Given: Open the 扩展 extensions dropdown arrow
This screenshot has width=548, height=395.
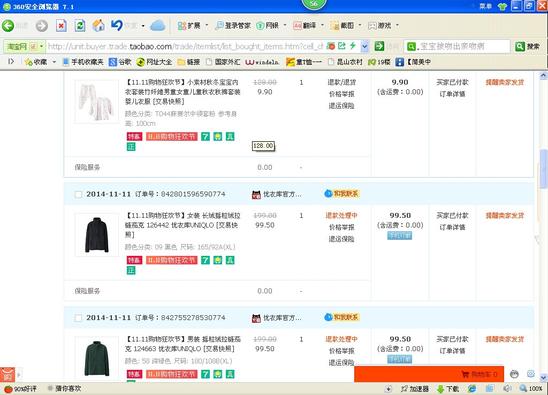Looking at the screenshot, I should 207,25.
